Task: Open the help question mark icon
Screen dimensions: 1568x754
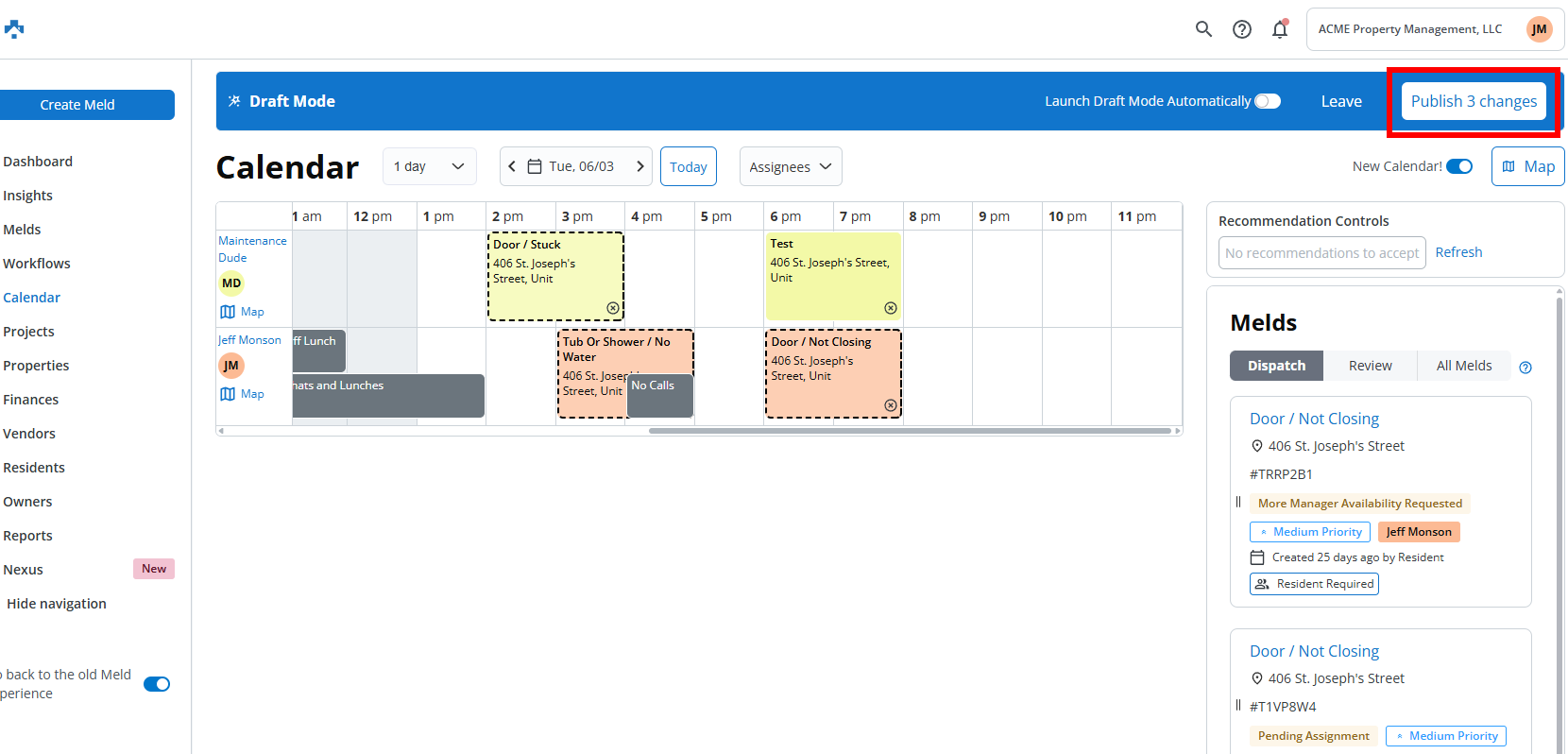Action: tap(1242, 29)
